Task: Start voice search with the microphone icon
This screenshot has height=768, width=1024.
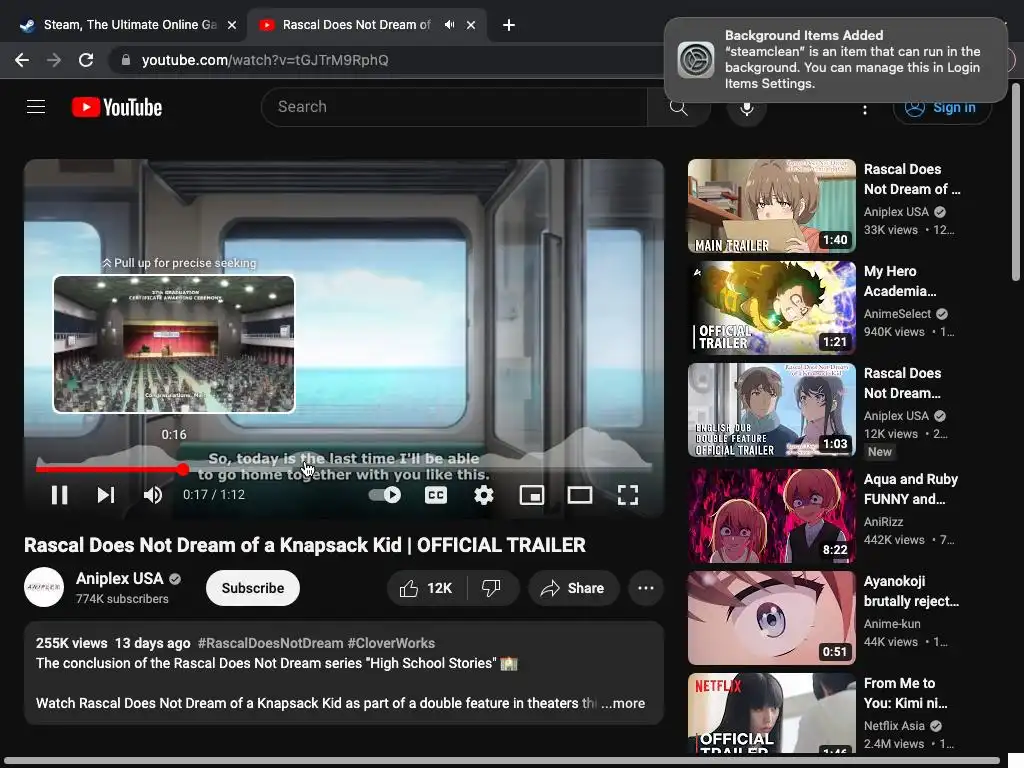Action: [746, 107]
